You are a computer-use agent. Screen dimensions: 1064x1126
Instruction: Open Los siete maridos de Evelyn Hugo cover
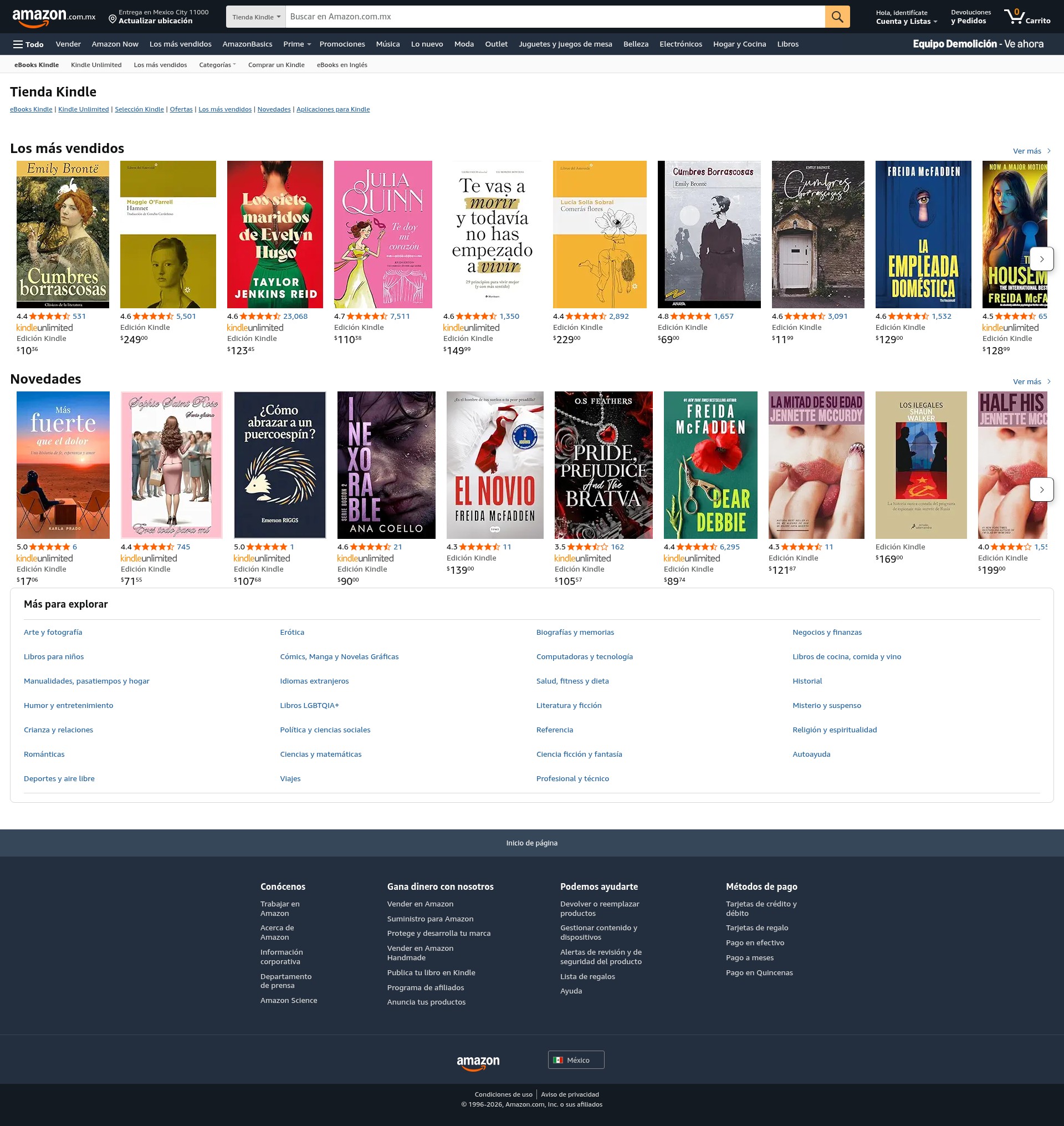(275, 235)
